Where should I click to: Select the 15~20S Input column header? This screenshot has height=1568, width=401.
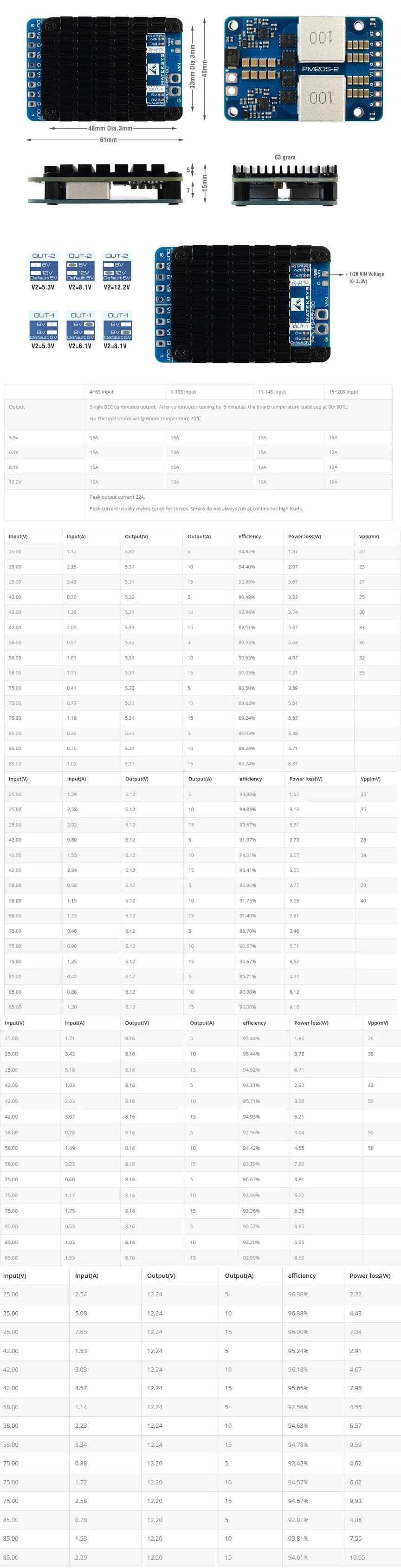coord(343,392)
